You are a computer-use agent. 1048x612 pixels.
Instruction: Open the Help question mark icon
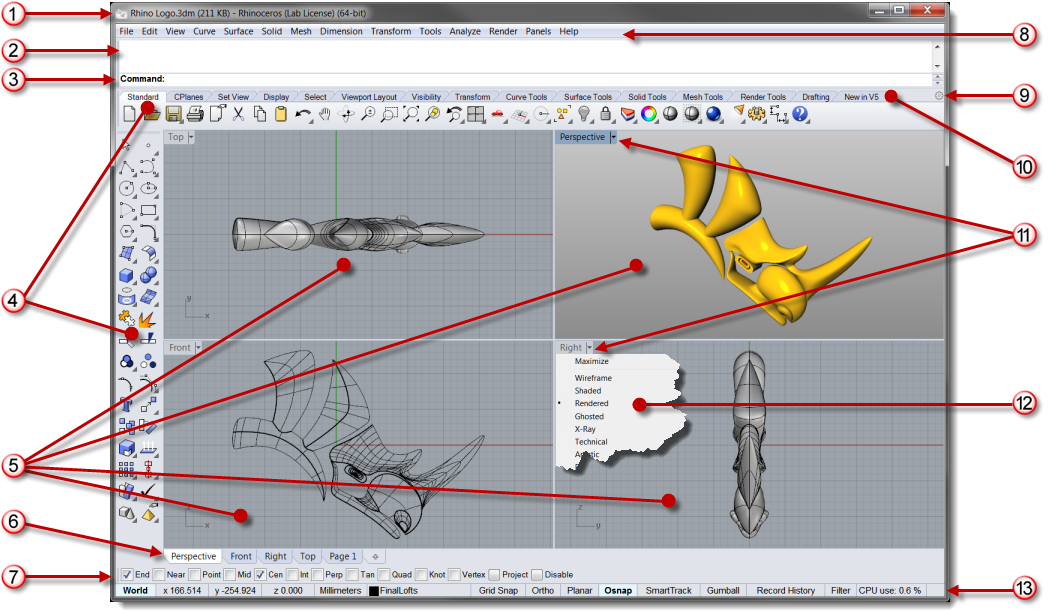(800, 114)
